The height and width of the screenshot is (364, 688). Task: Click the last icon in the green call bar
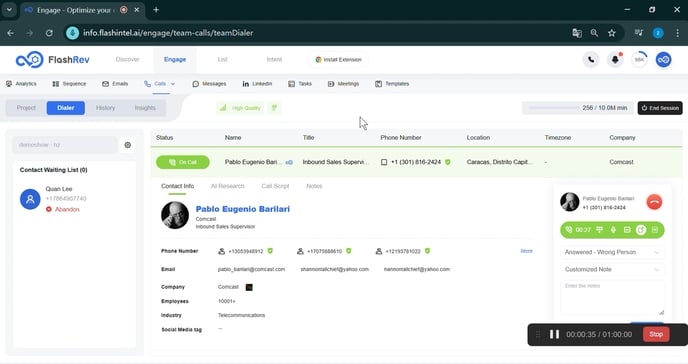(655, 230)
